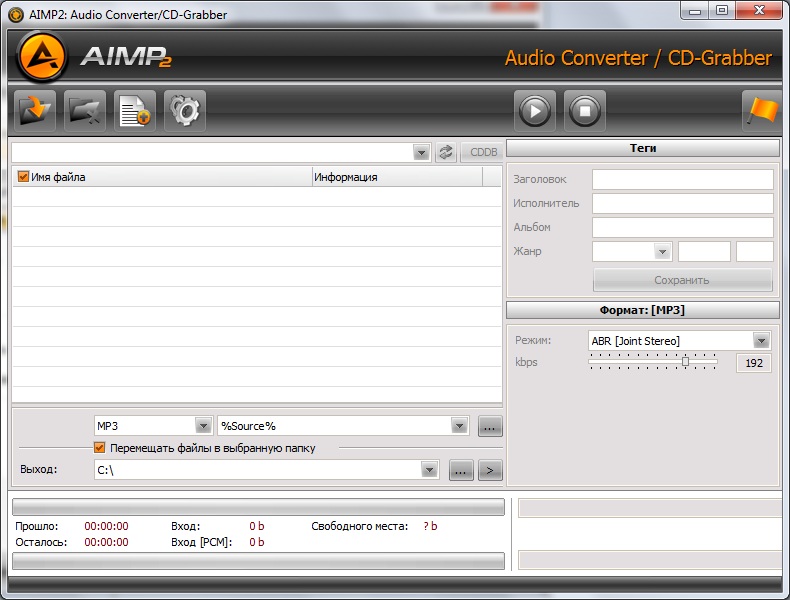
Task: Click the add files folder icon
Action: click(x=34, y=111)
